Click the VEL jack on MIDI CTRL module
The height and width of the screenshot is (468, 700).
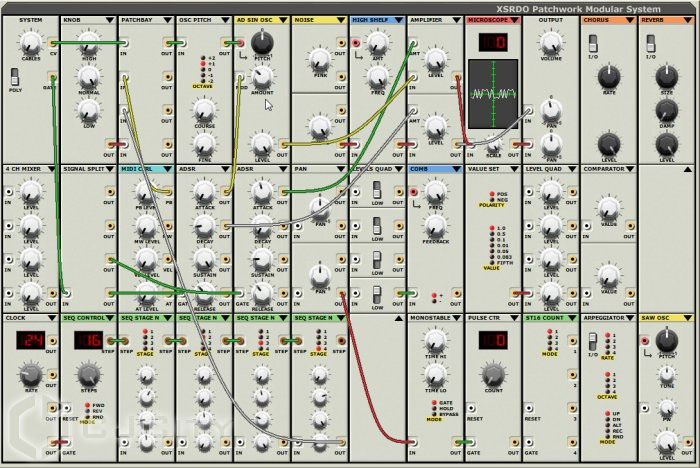[x=168, y=259]
